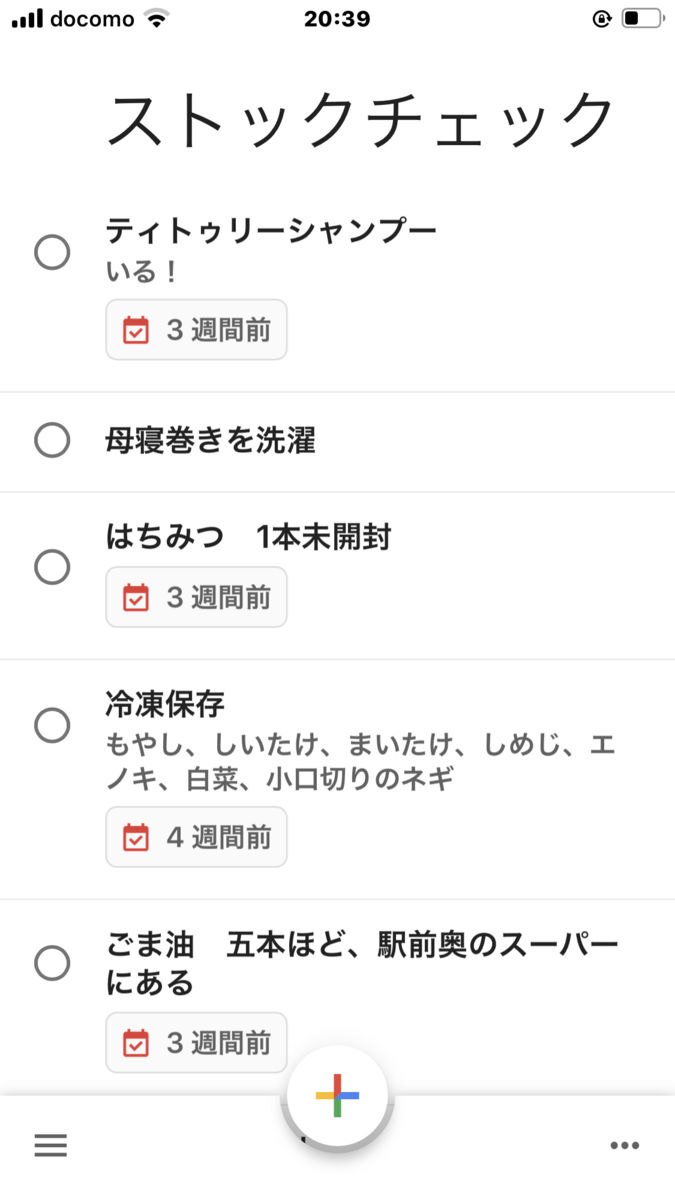Mark ティトゥリーシャンプー task as complete

52,253
